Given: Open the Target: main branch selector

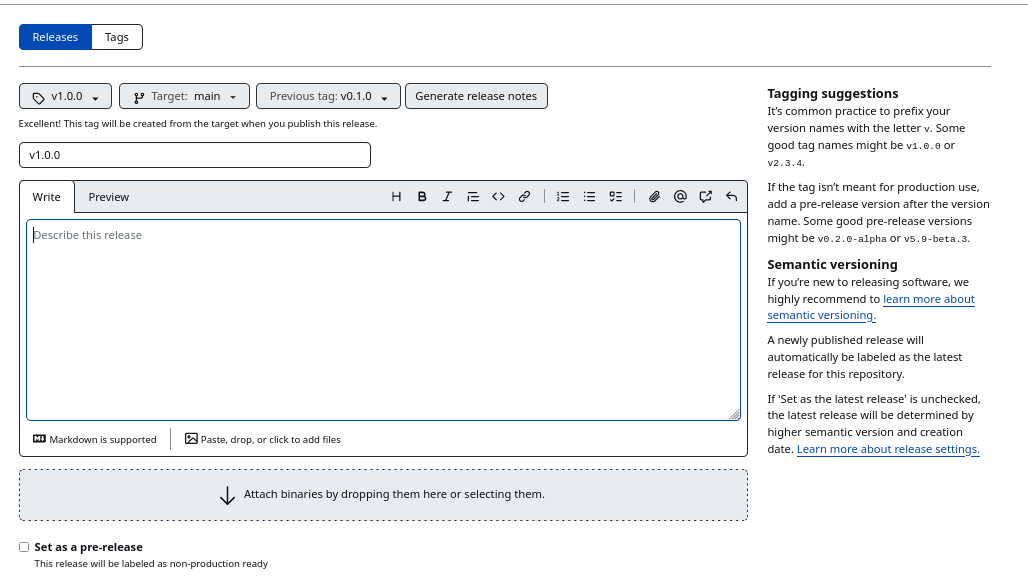Looking at the screenshot, I should click(x=184, y=96).
